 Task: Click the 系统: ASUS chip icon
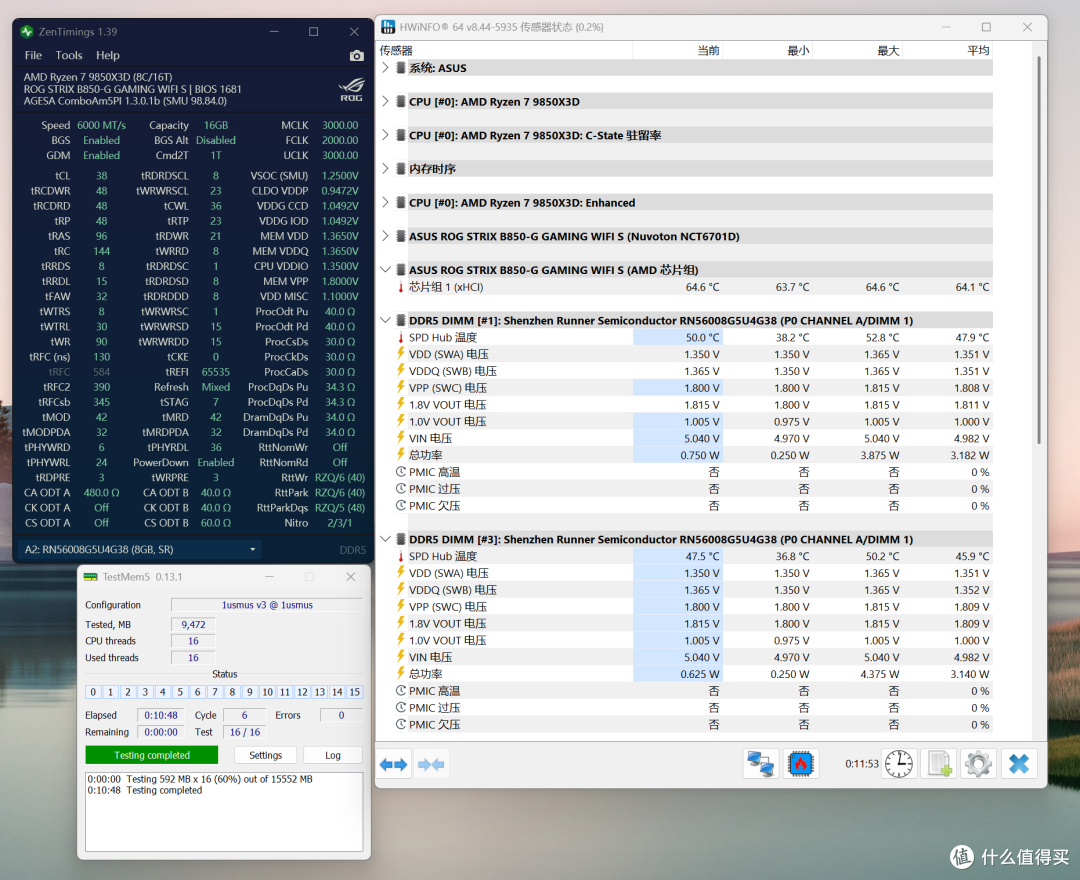pos(400,67)
